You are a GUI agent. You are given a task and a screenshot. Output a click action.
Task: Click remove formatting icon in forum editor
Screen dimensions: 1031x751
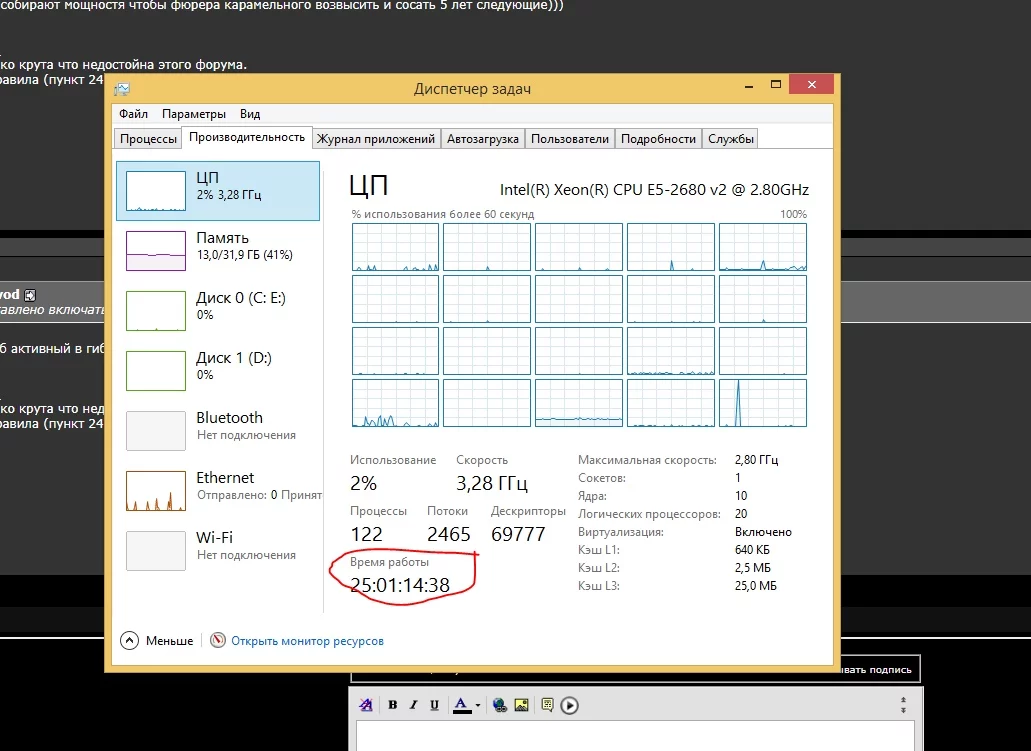click(x=366, y=705)
